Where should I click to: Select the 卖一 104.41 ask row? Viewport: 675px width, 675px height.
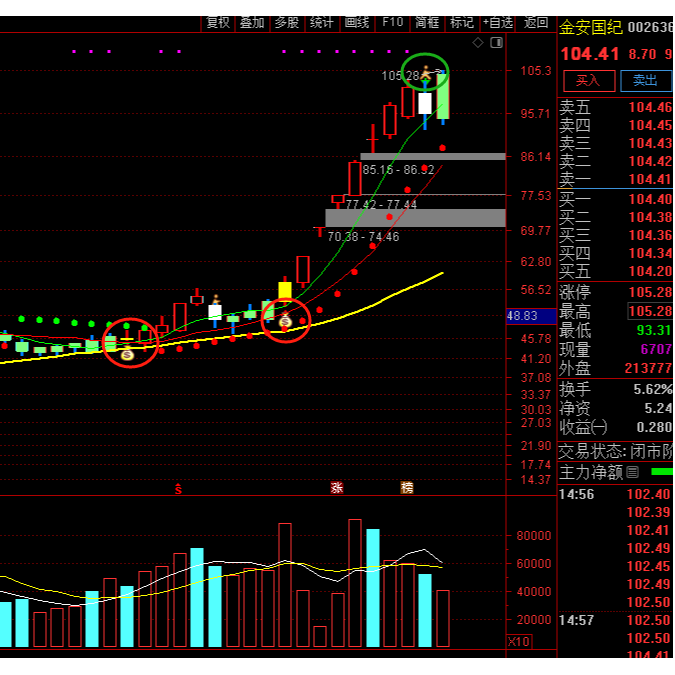click(616, 180)
